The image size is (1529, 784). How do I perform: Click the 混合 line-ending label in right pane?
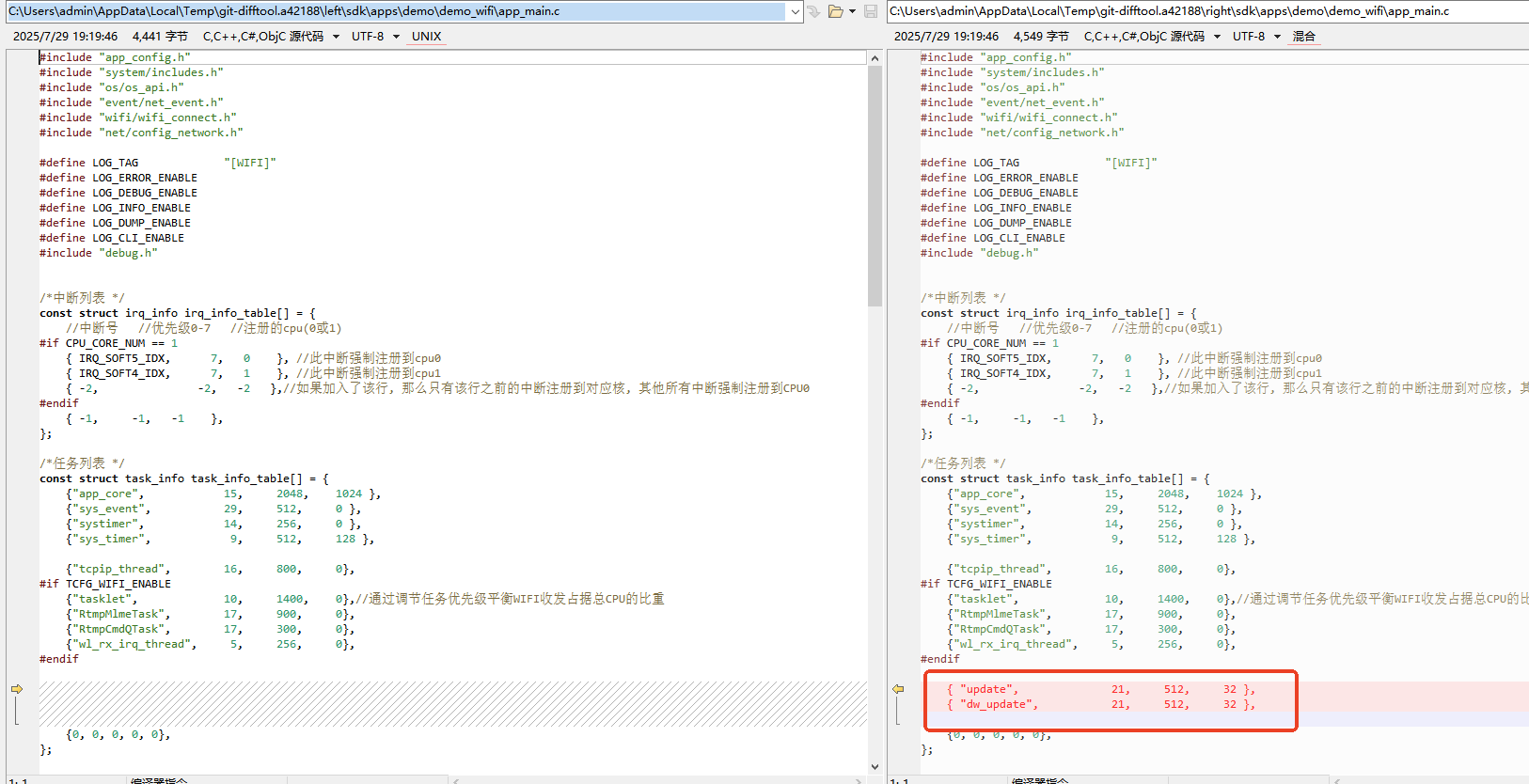(1304, 37)
